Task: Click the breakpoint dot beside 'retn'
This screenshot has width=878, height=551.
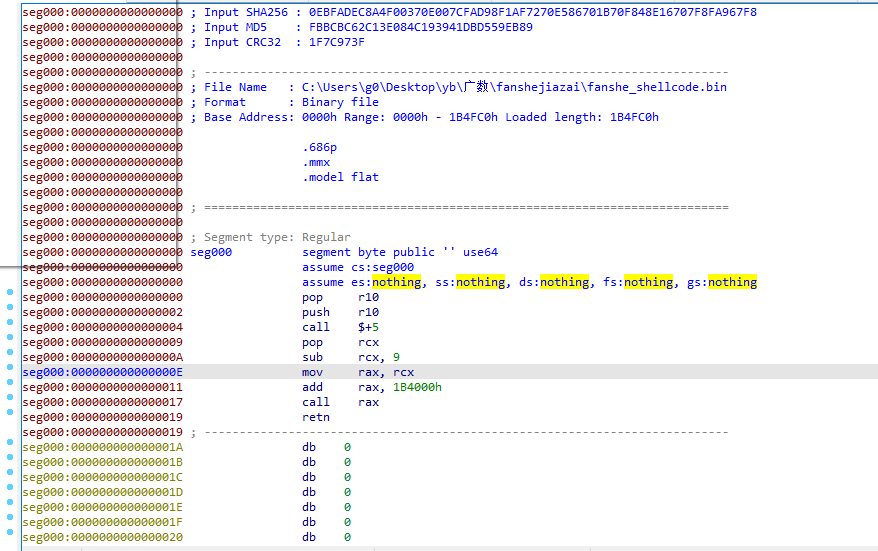Action: click(x=10, y=412)
